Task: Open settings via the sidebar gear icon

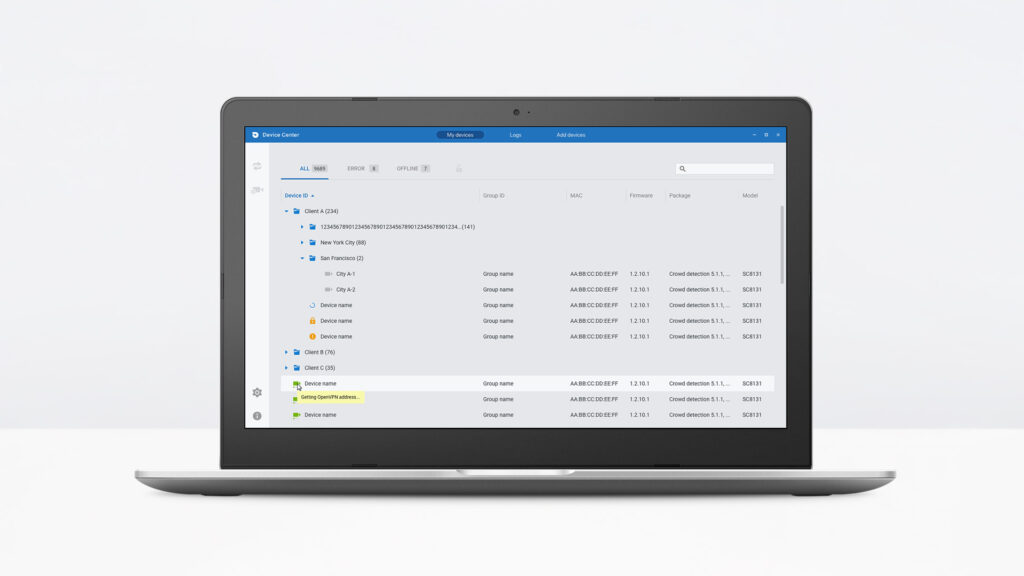Action: tap(257, 393)
